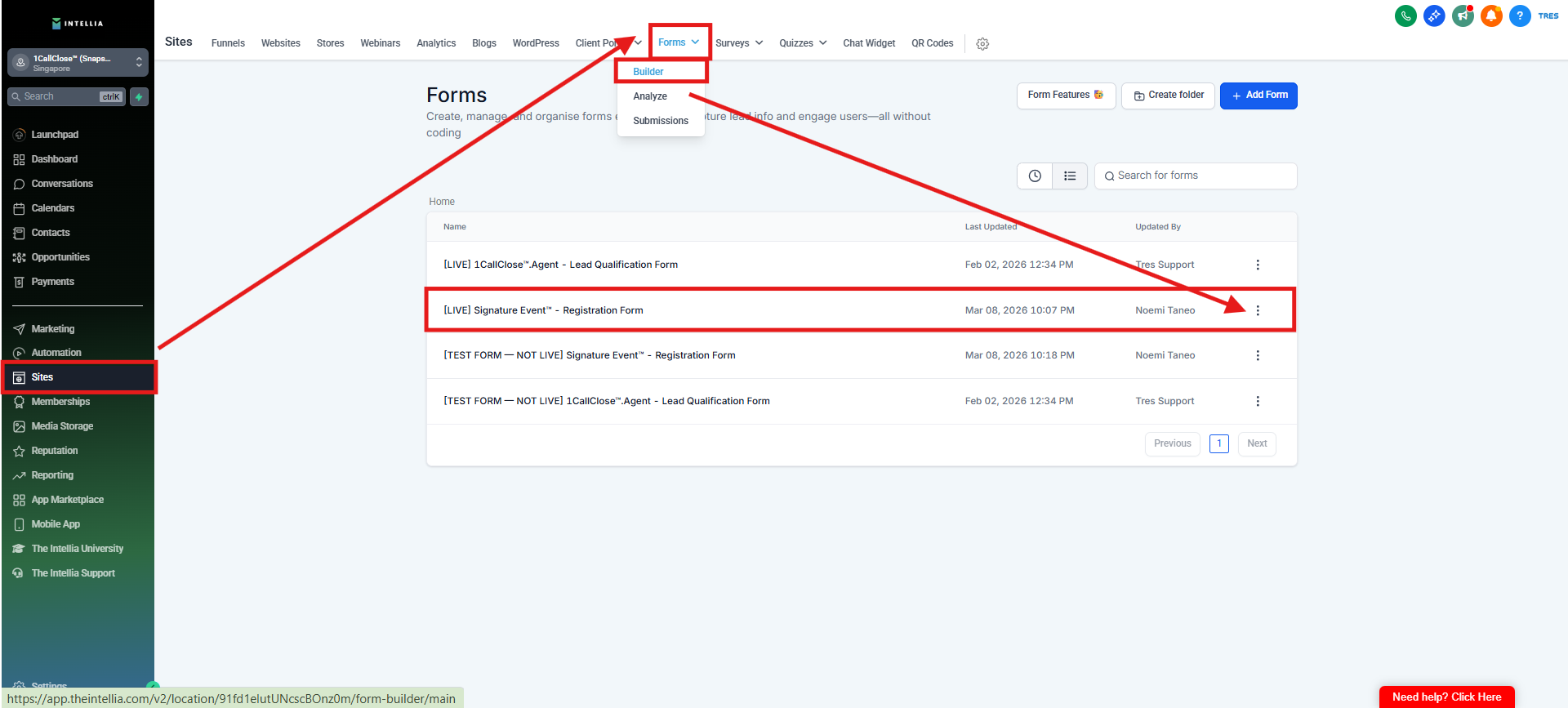Open the orange notifications bell
Viewport: 1568px width, 708px height.
pos(1491,16)
